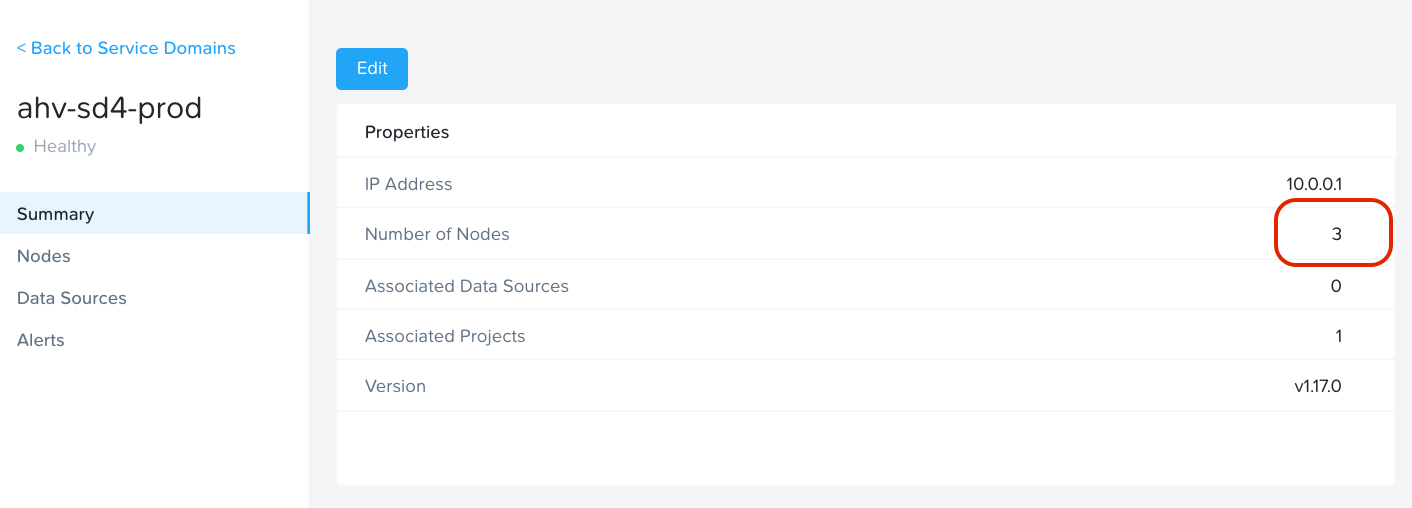Select the Number of Nodes label
Viewport: 1412px width, 508px height.
tap(437, 234)
